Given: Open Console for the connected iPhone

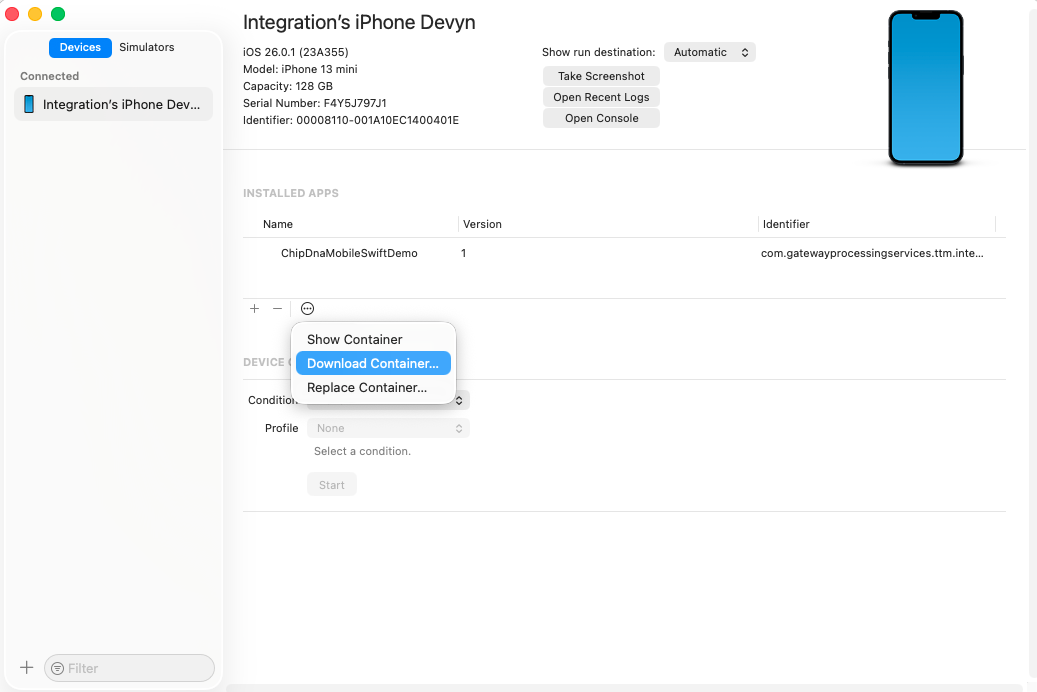Looking at the screenshot, I should click(x=600, y=117).
